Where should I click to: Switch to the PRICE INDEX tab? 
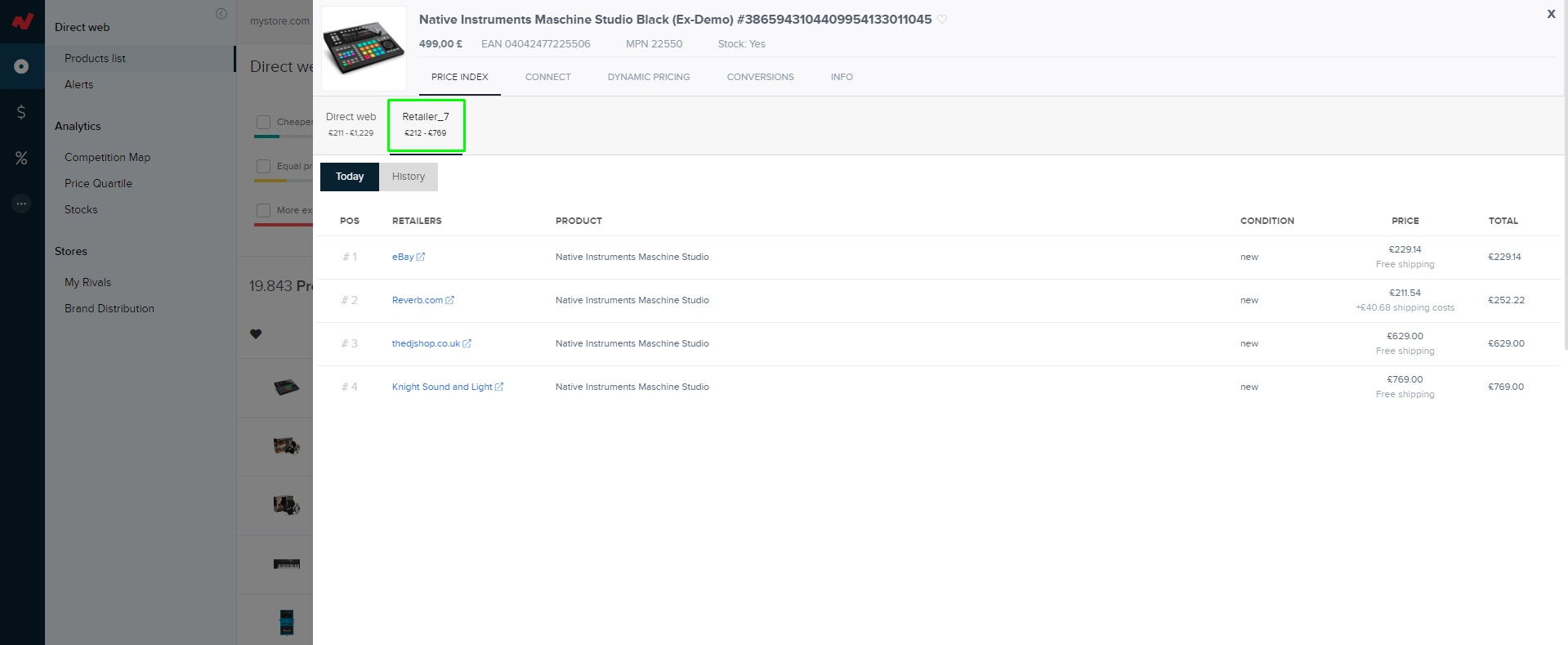pyautogui.click(x=460, y=77)
